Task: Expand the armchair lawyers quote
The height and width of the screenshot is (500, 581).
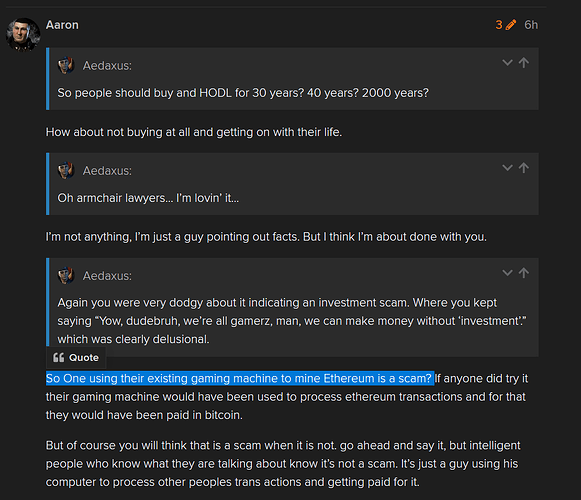Action: pyautogui.click(x=507, y=168)
